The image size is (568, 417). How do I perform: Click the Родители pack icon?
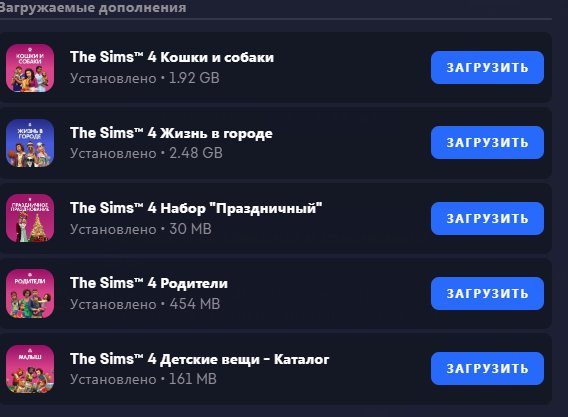[30, 293]
